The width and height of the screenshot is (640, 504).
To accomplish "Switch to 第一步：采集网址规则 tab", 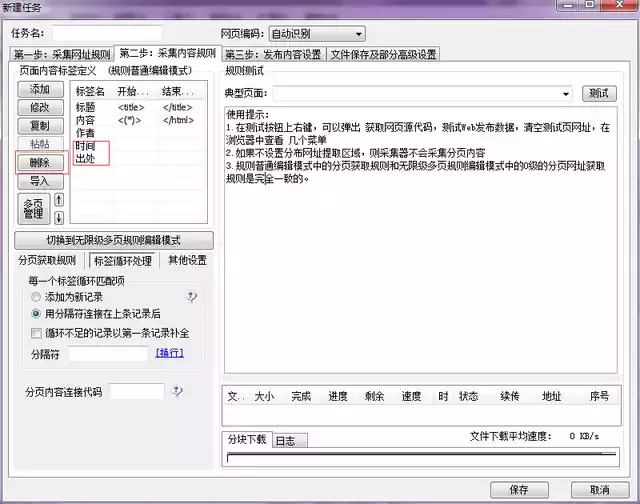I will [x=62, y=54].
